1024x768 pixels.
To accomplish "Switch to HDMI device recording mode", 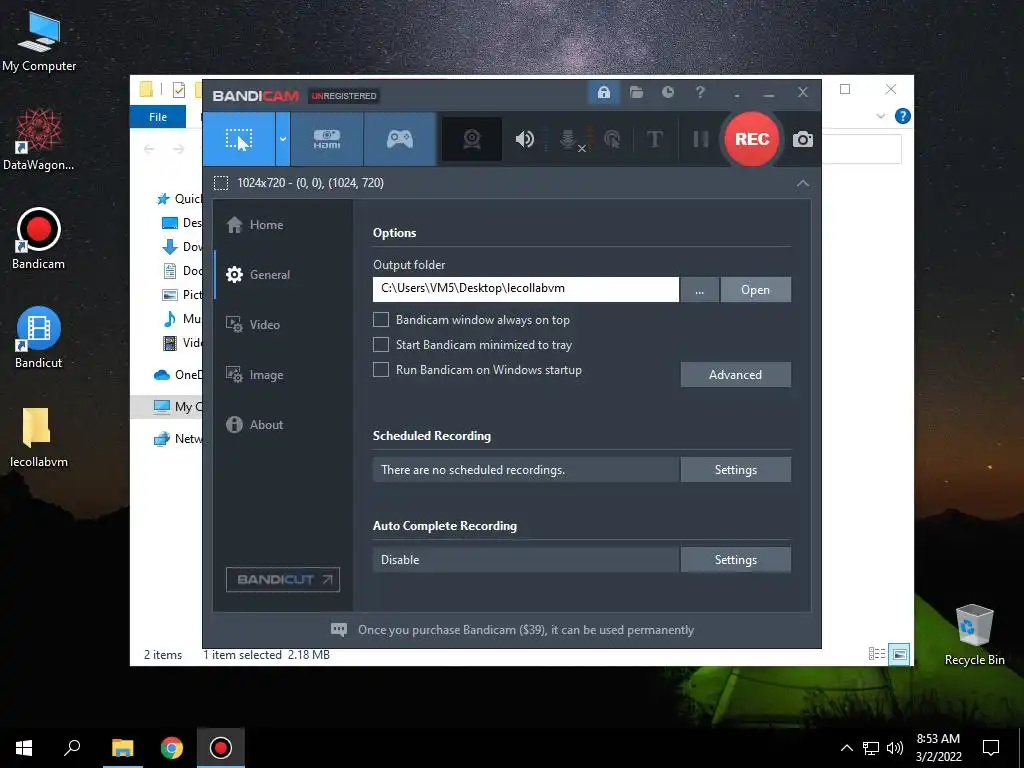I will (327, 139).
